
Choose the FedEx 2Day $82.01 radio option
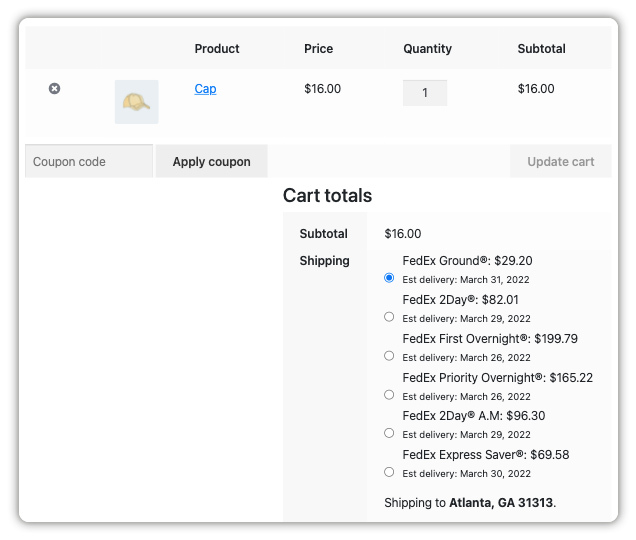pyautogui.click(x=389, y=316)
